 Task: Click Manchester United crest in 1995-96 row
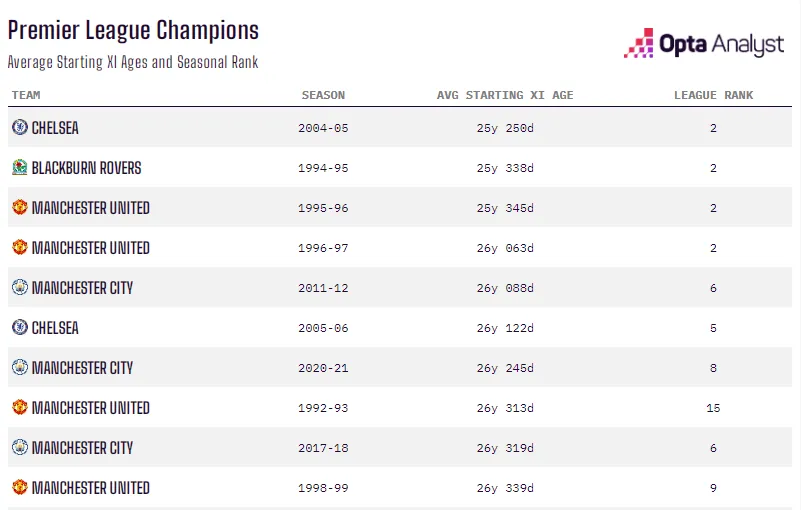coord(19,208)
